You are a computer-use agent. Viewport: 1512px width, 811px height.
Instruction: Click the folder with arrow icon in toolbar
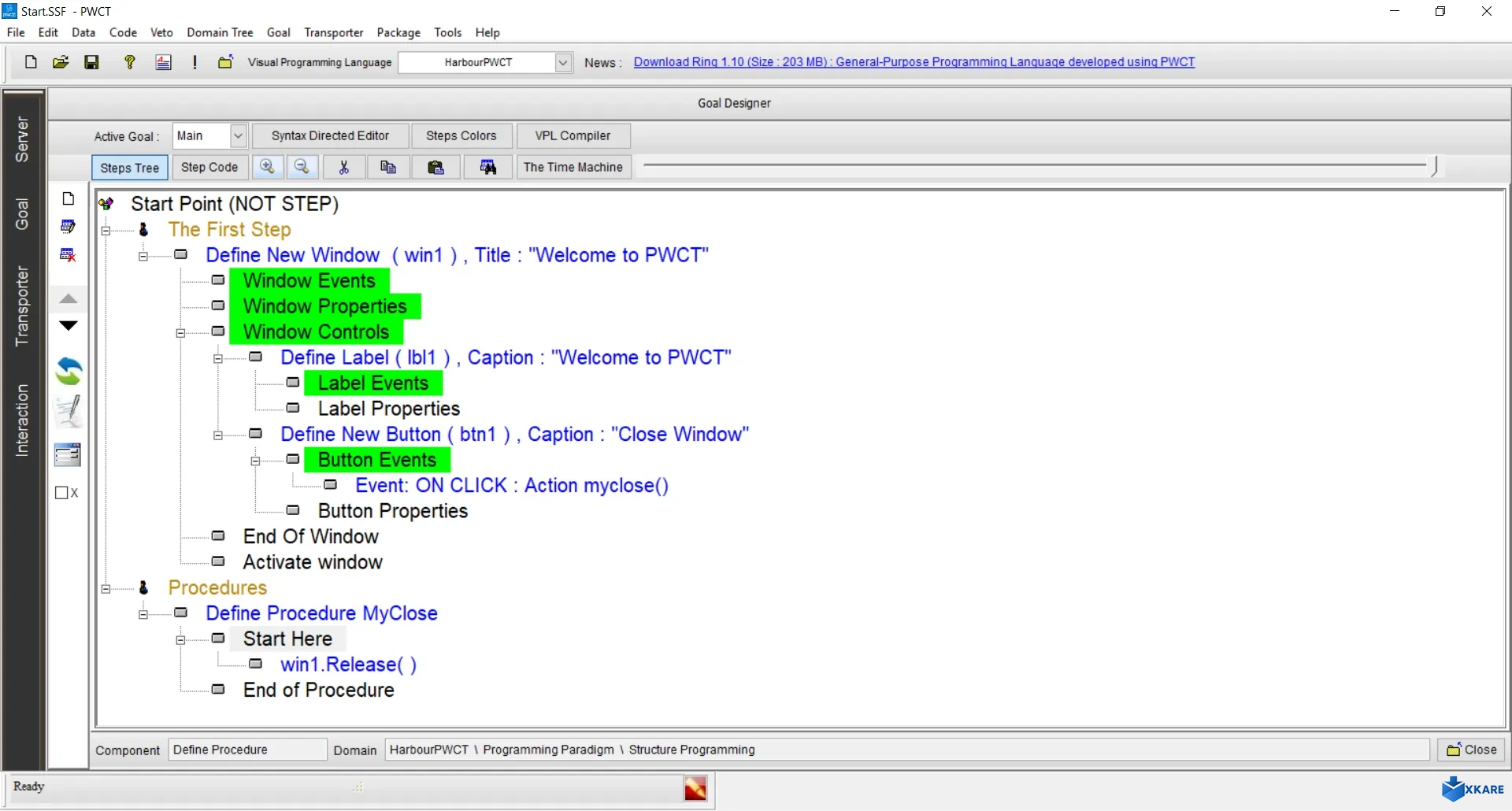pyautogui.click(x=225, y=62)
